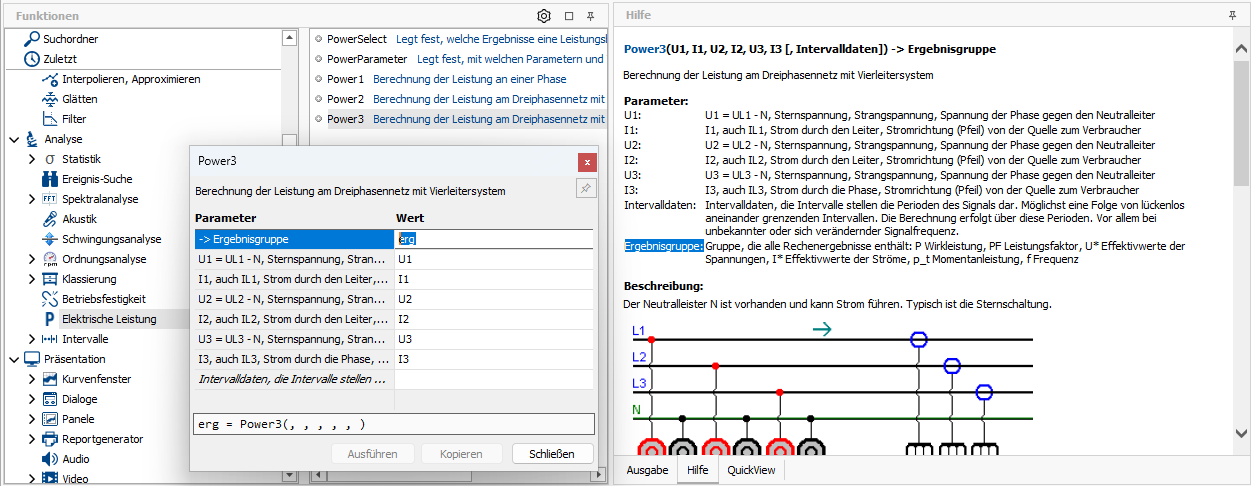1251x486 pixels.
Task: Pin the Hilfe panel
Action: click(1232, 16)
